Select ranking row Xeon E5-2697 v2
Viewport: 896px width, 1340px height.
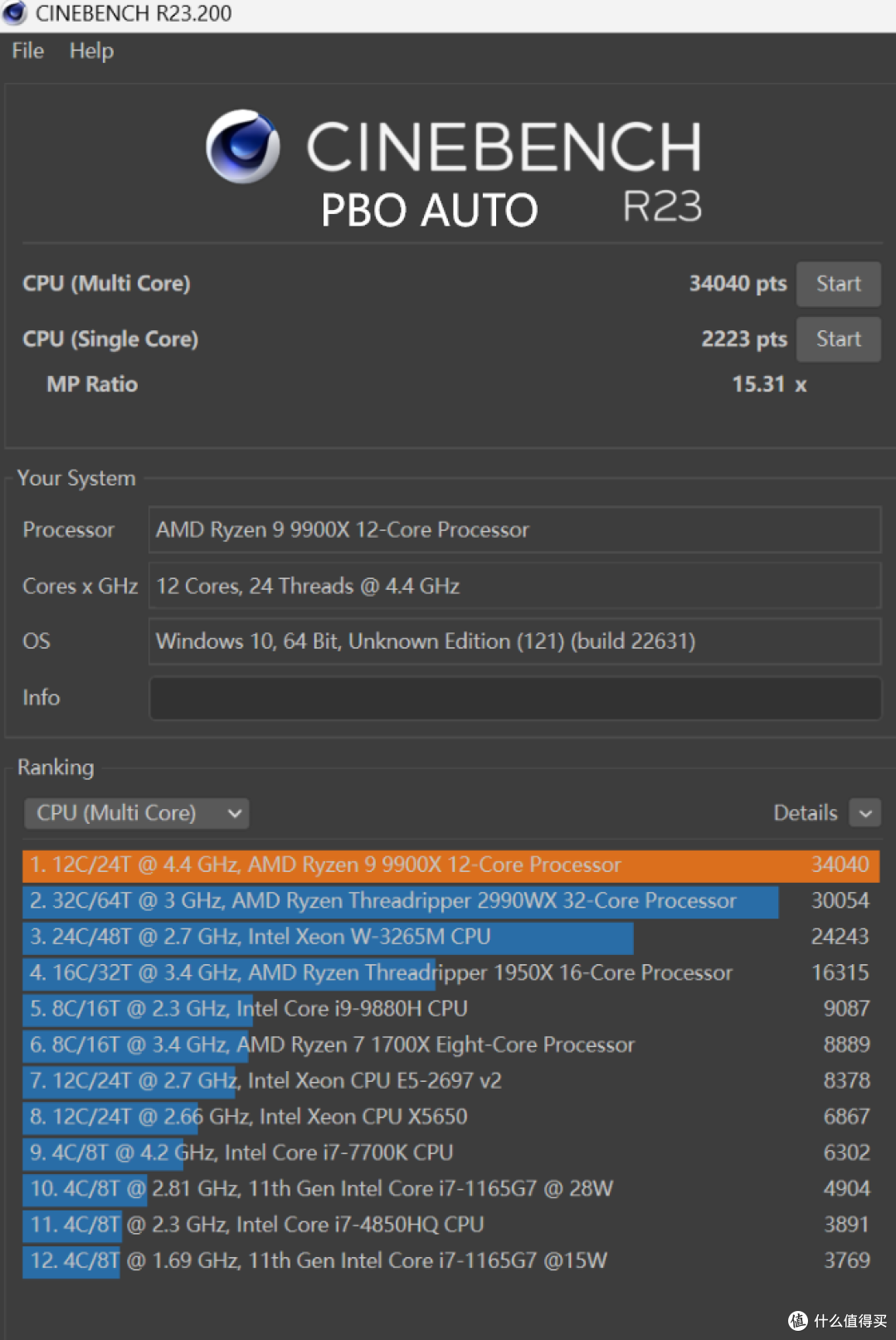click(x=450, y=1080)
